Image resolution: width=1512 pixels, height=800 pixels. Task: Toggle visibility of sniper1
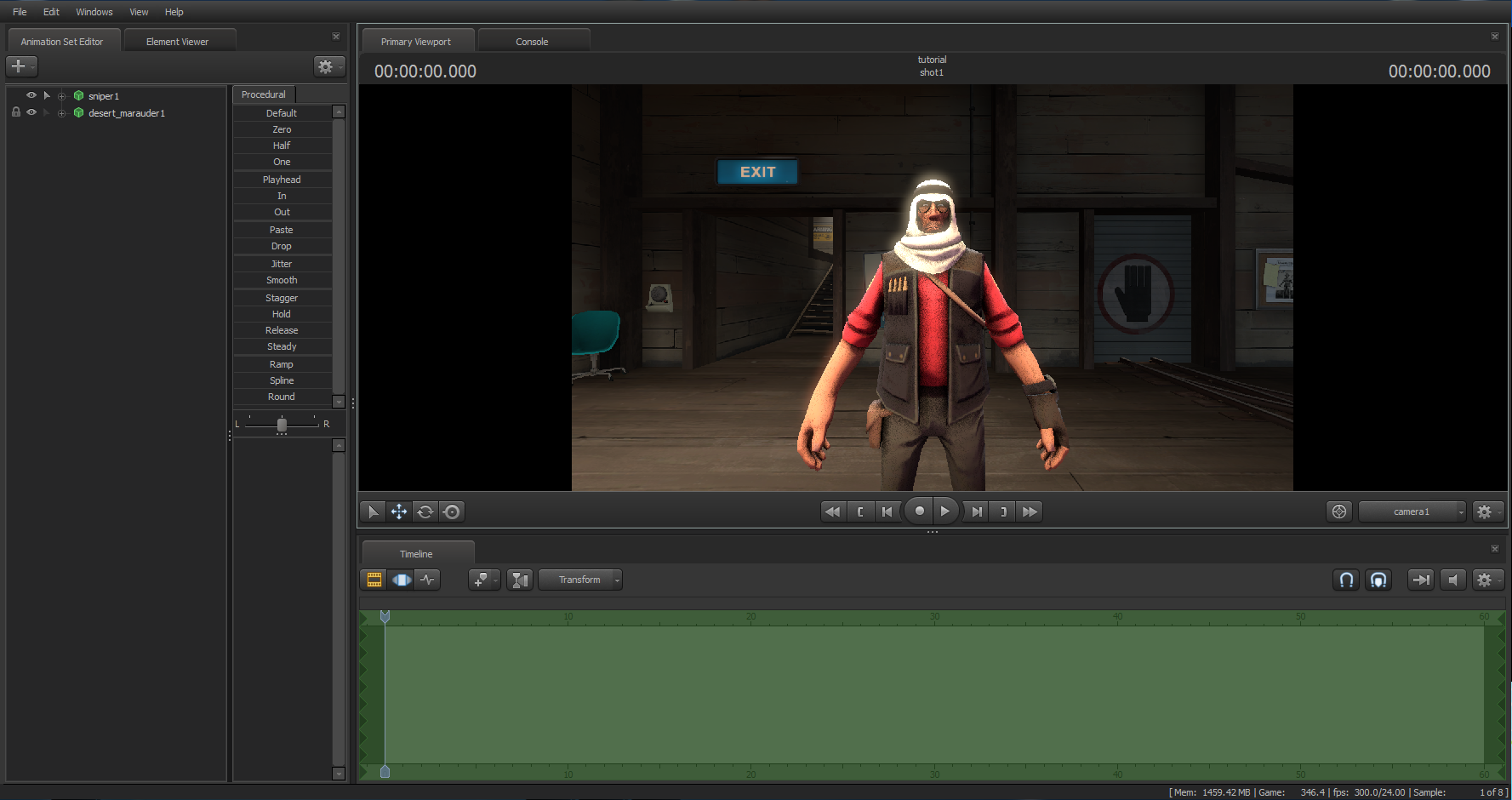click(x=31, y=95)
